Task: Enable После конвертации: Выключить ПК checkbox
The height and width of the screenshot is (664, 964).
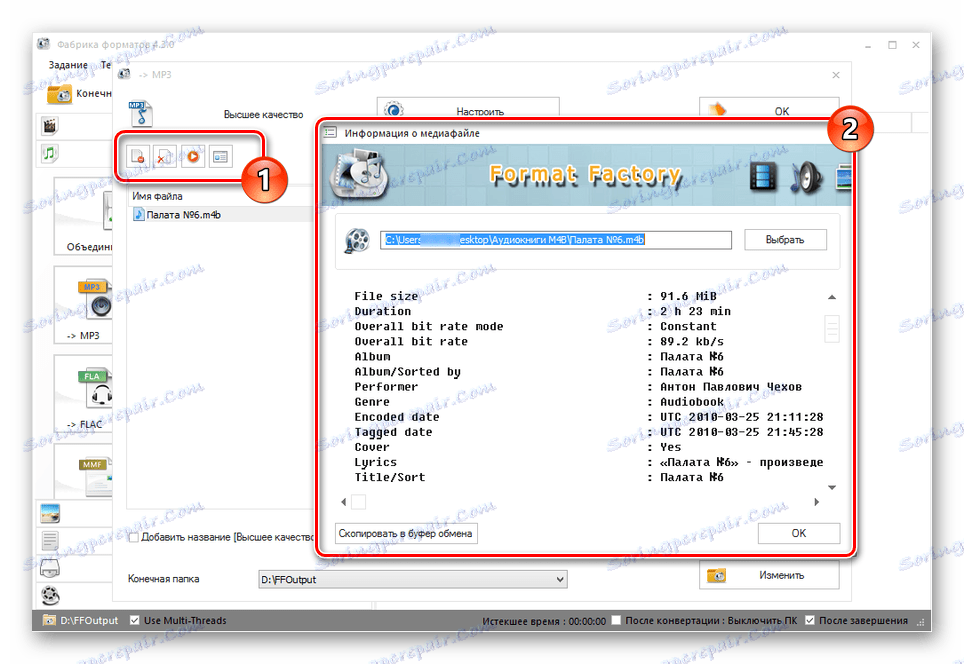Action: [x=616, y=620]
